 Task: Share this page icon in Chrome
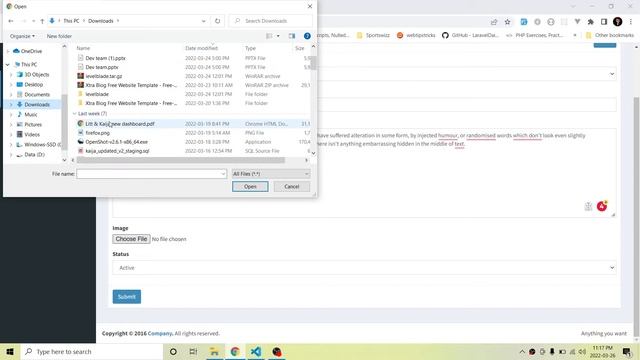[494, 22]
